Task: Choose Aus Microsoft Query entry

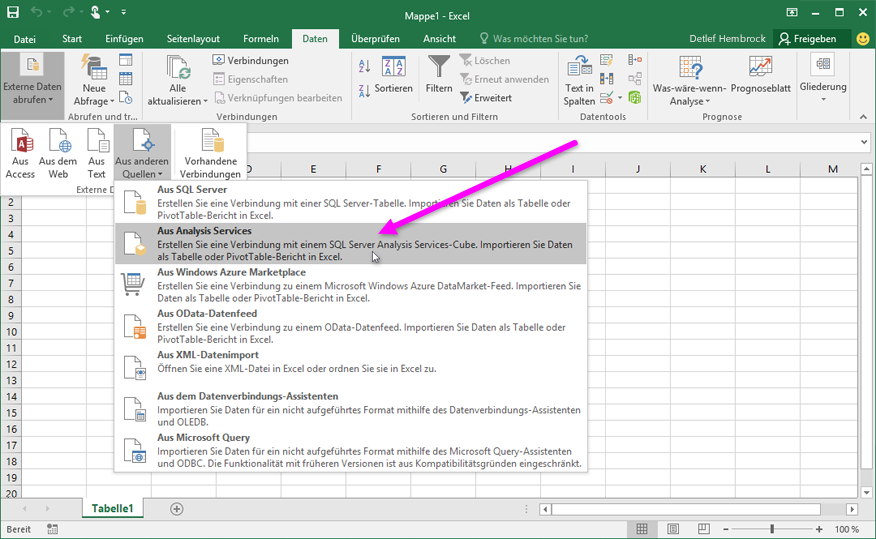Action: click(x=351, y=450)
